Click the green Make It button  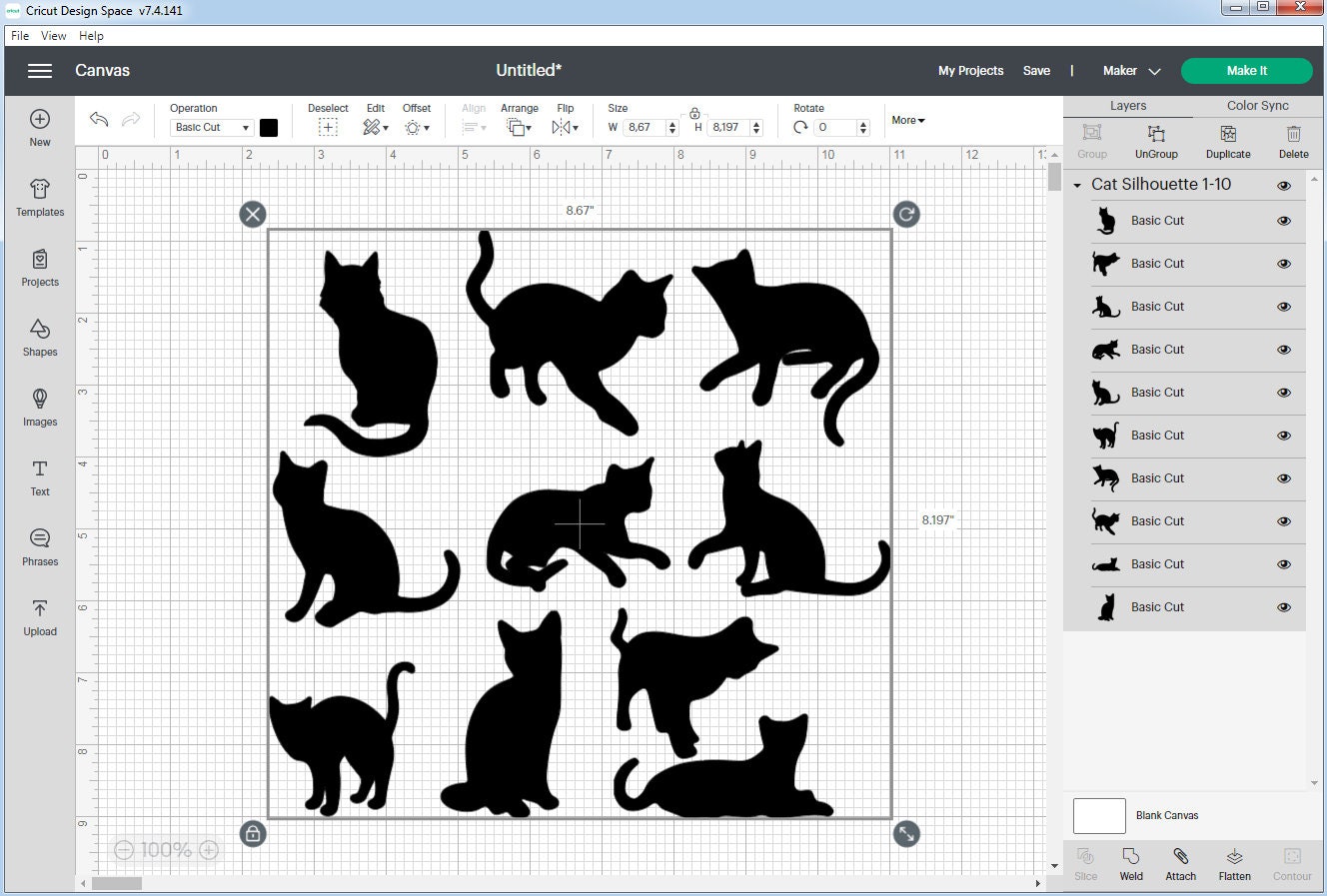pyautogui.click(x=1247, y=70)
